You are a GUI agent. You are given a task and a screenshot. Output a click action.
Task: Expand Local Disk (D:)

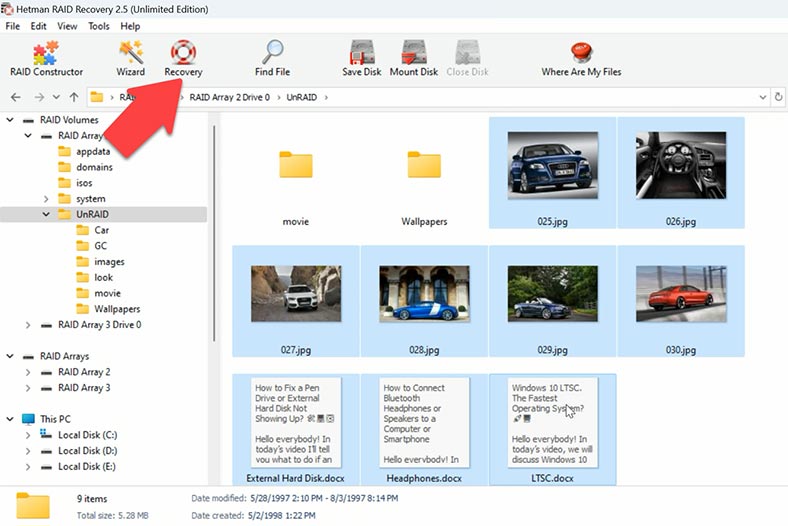pyautogui.click(x=28, y=451)
